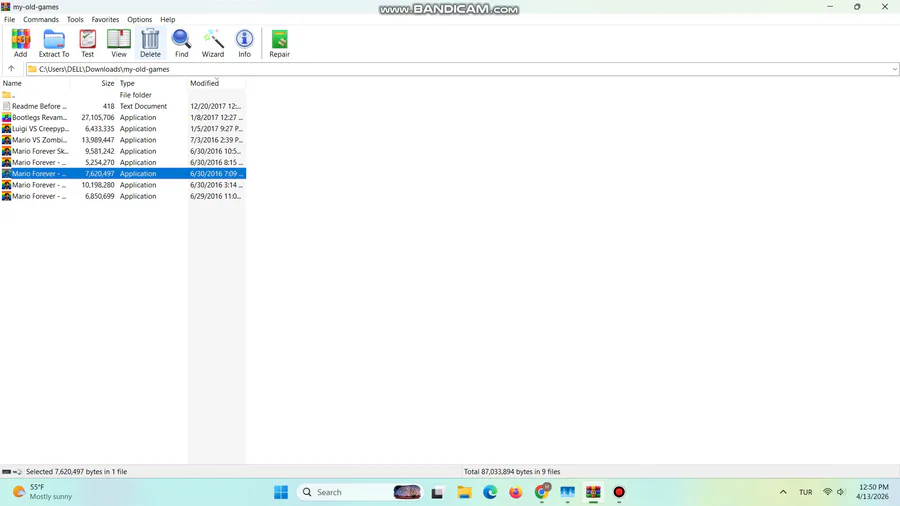Click the TUR language indicator
The width and height of the screenshot is (900, 506).
click(806, 492)
